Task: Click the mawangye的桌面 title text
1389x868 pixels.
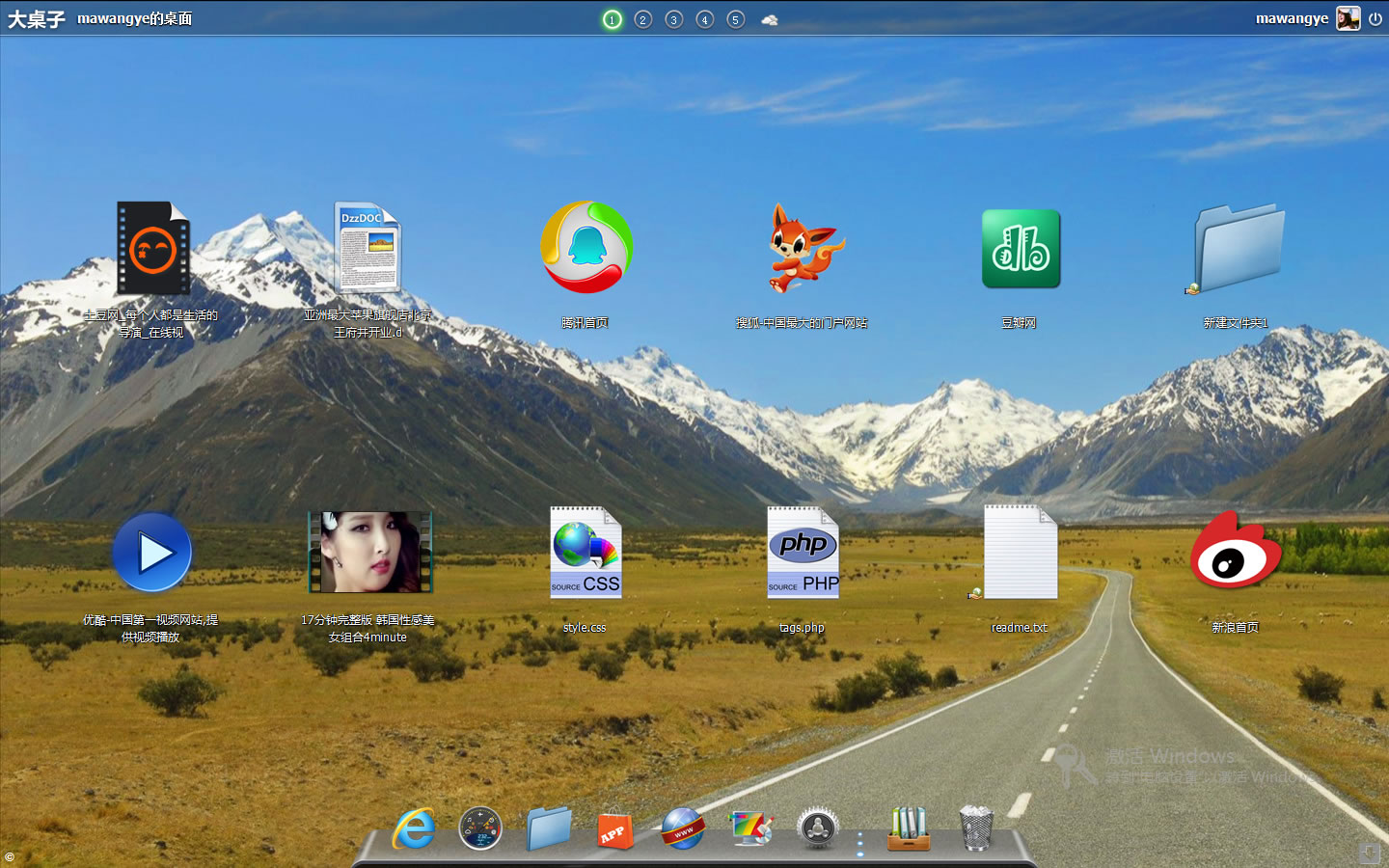Action: pyautogui.click(x=134, y=18)
